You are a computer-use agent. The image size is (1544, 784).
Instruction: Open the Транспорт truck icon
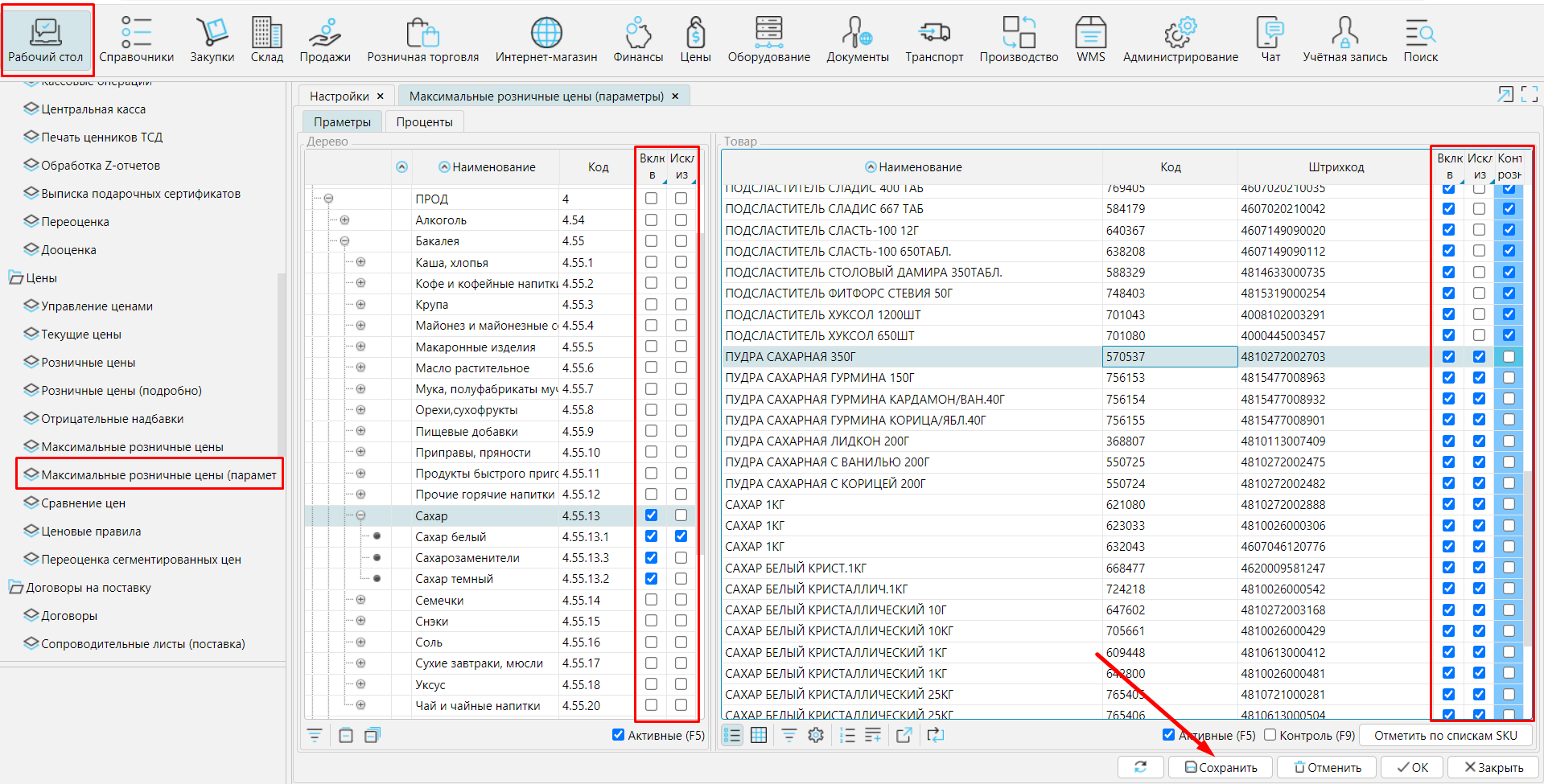click(x=933, y=40)
